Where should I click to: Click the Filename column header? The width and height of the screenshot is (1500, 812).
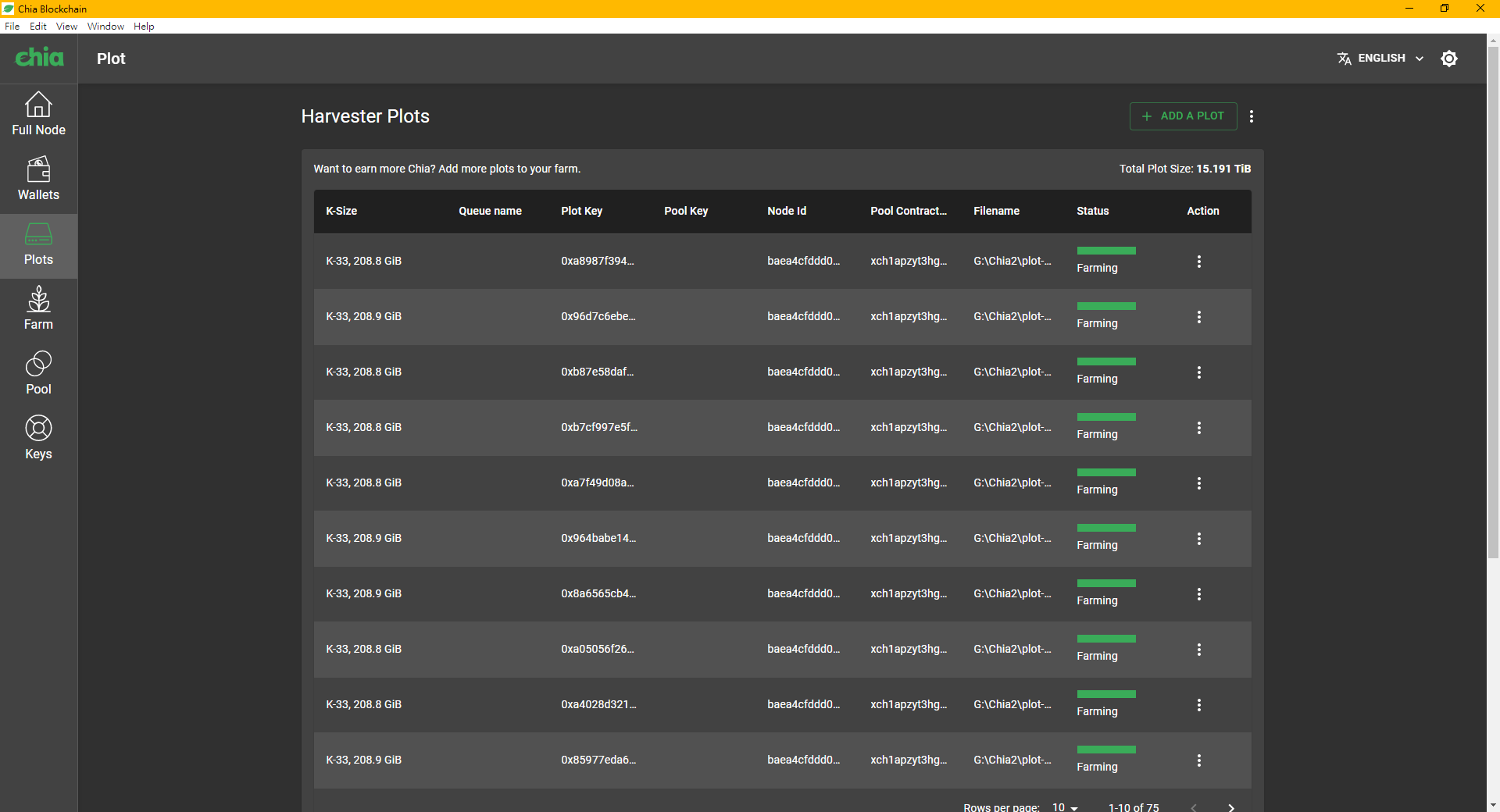click(x=996, y=211)
